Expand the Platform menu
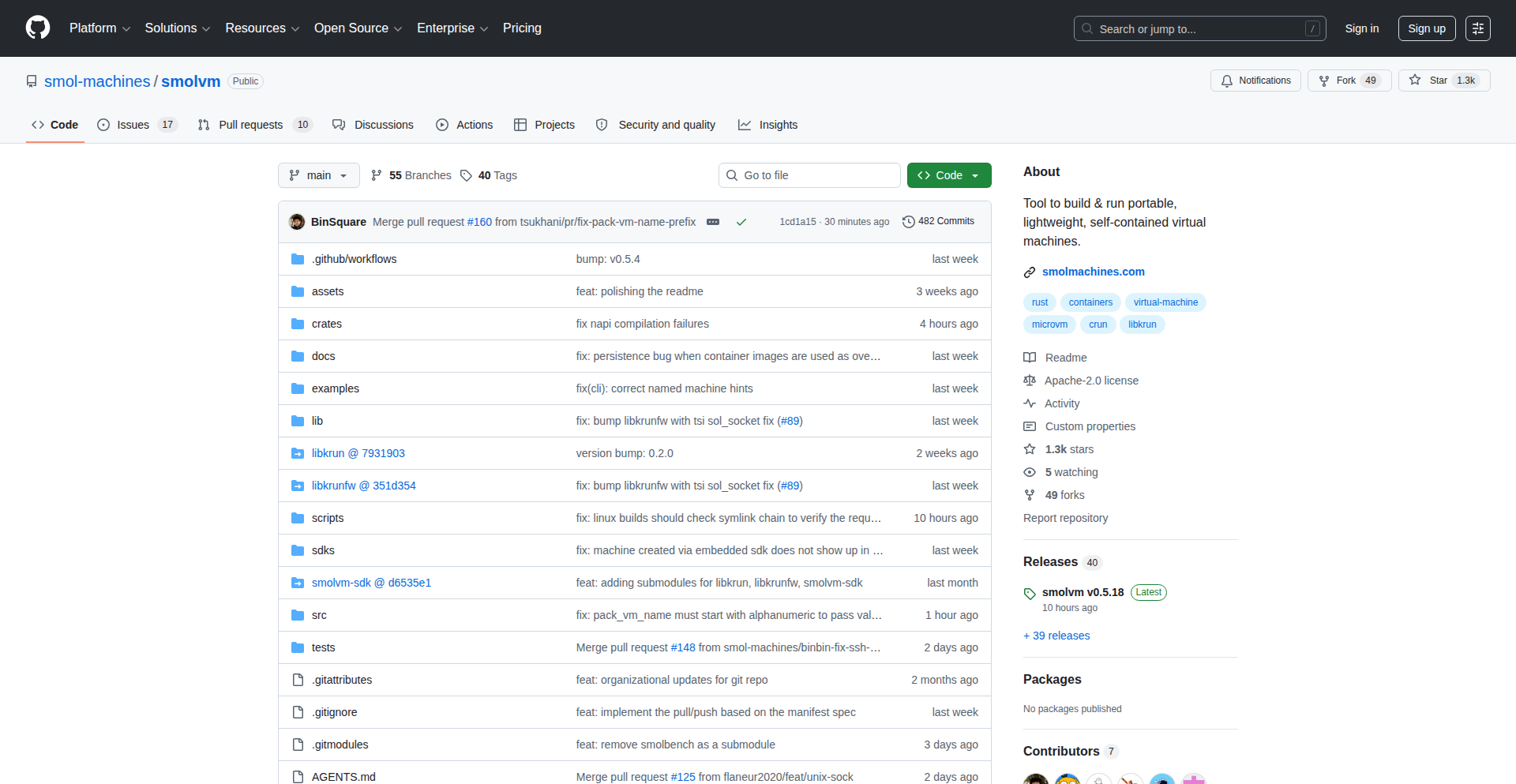Image resolution: width=1516 pixels, height=784 pixels. click(x=99, y=28)
